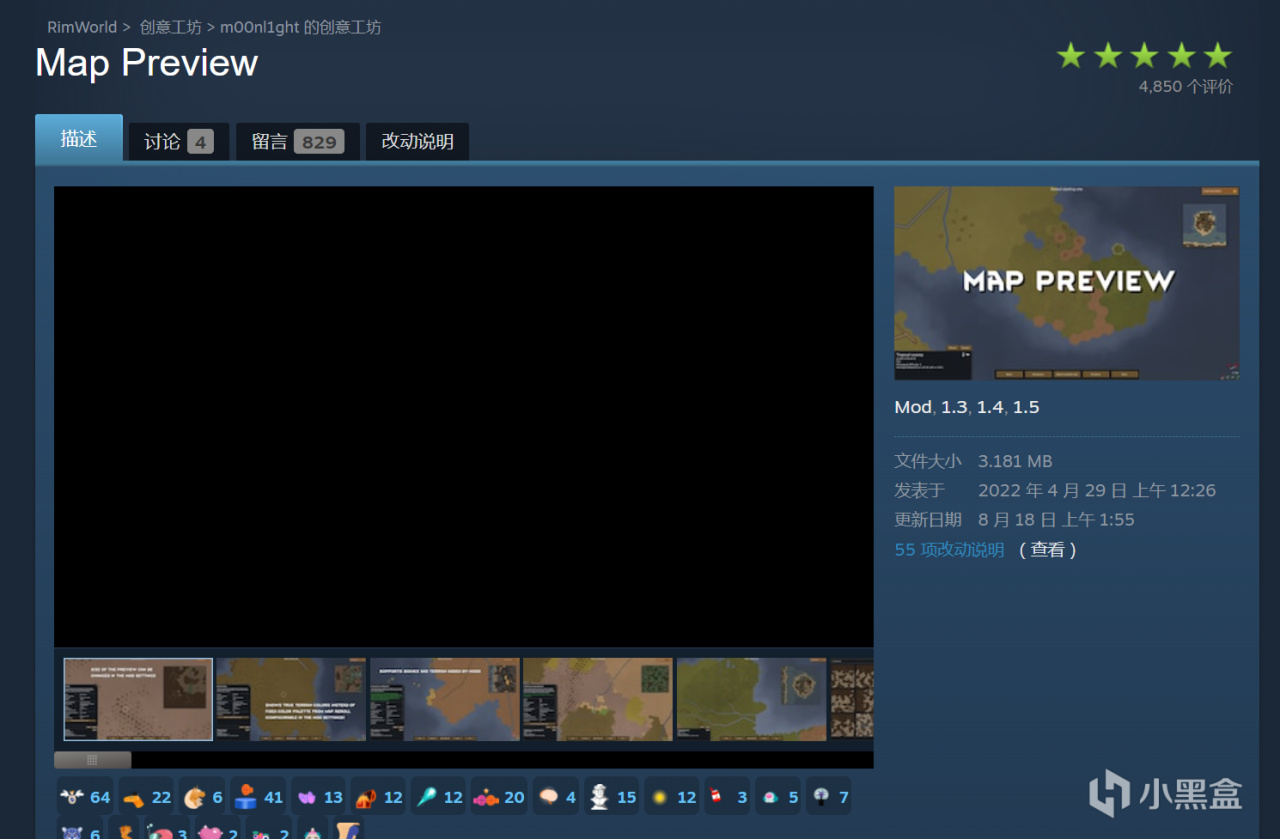Open the 创意工坊 breadcrumb link
Screen dimensions: 1280x839
[171, 27]
